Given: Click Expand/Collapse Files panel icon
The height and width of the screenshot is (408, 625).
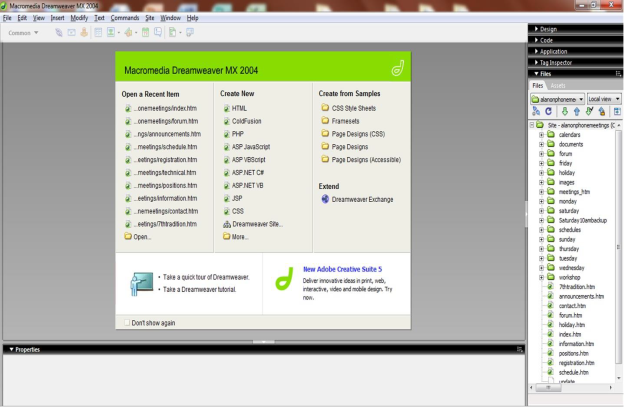Looking at the screenshot, I should [x=617, y=112].
